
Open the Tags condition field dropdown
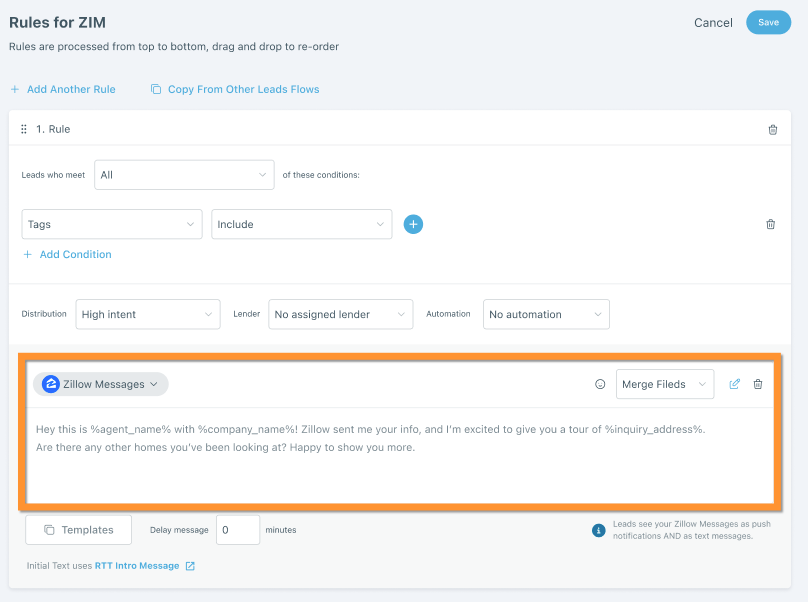point(111,224)
